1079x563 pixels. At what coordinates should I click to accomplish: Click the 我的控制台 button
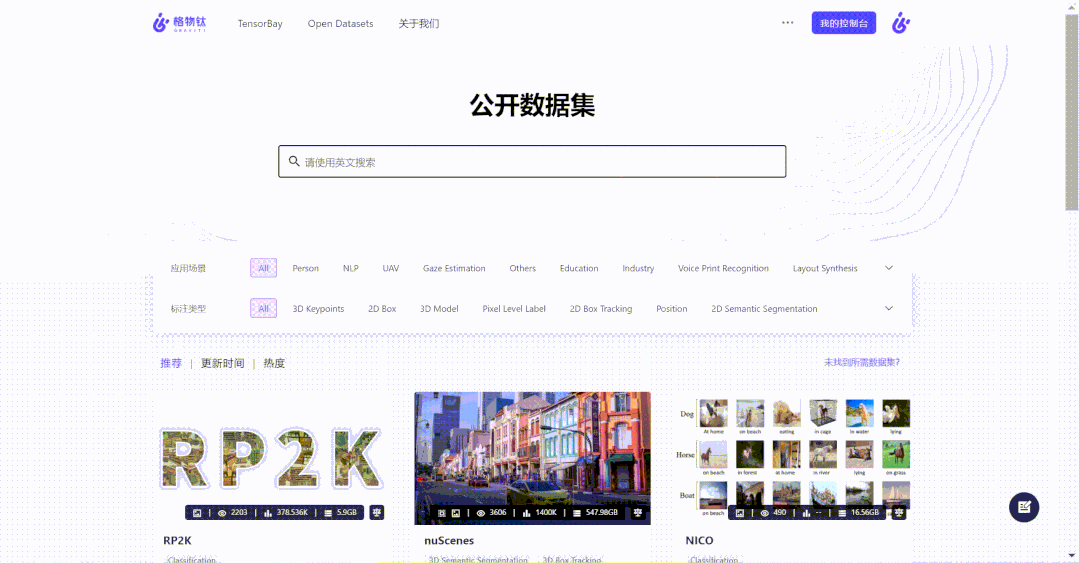pos(844,23)
